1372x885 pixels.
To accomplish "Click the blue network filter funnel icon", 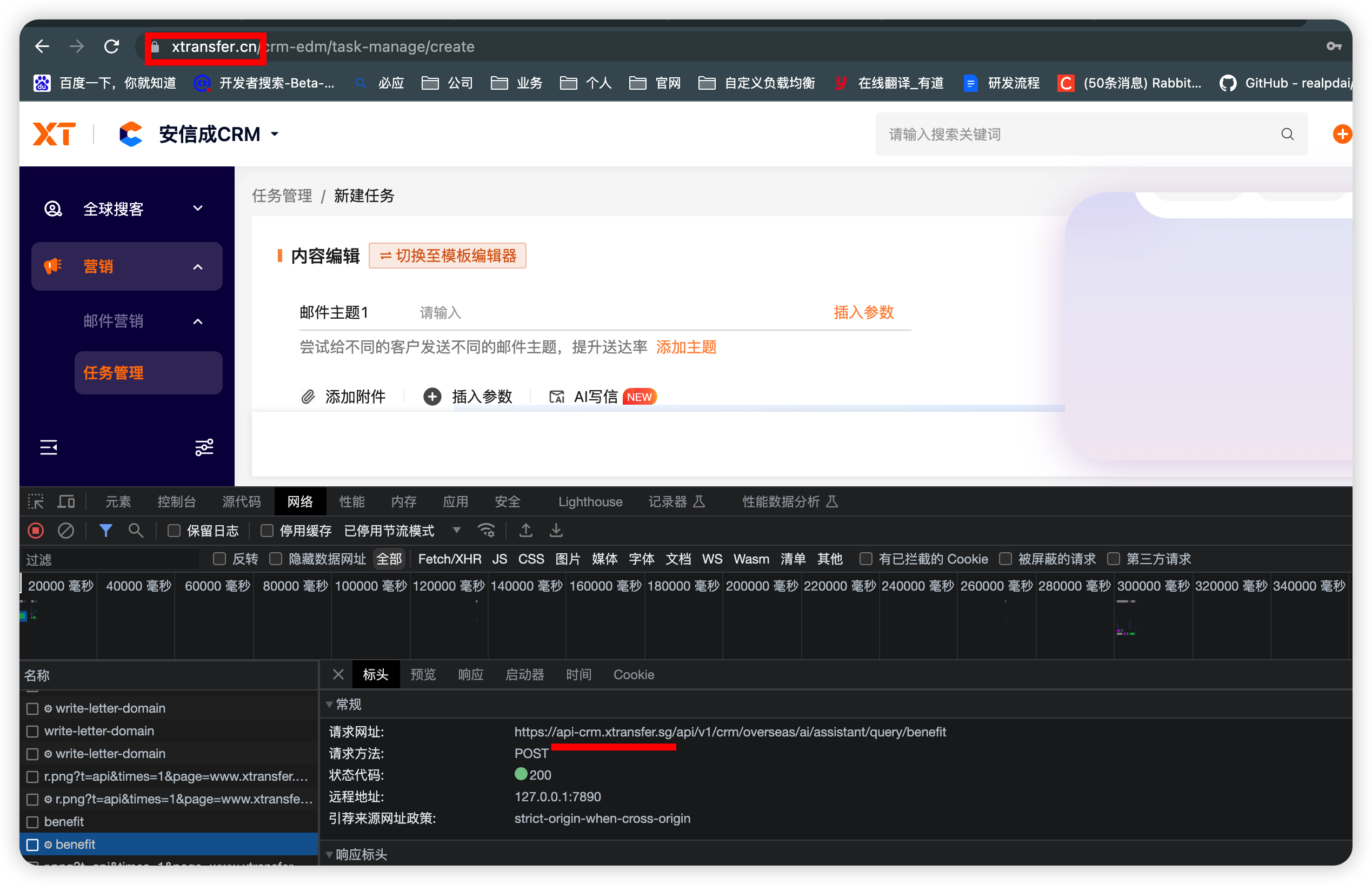I will 105,531.
